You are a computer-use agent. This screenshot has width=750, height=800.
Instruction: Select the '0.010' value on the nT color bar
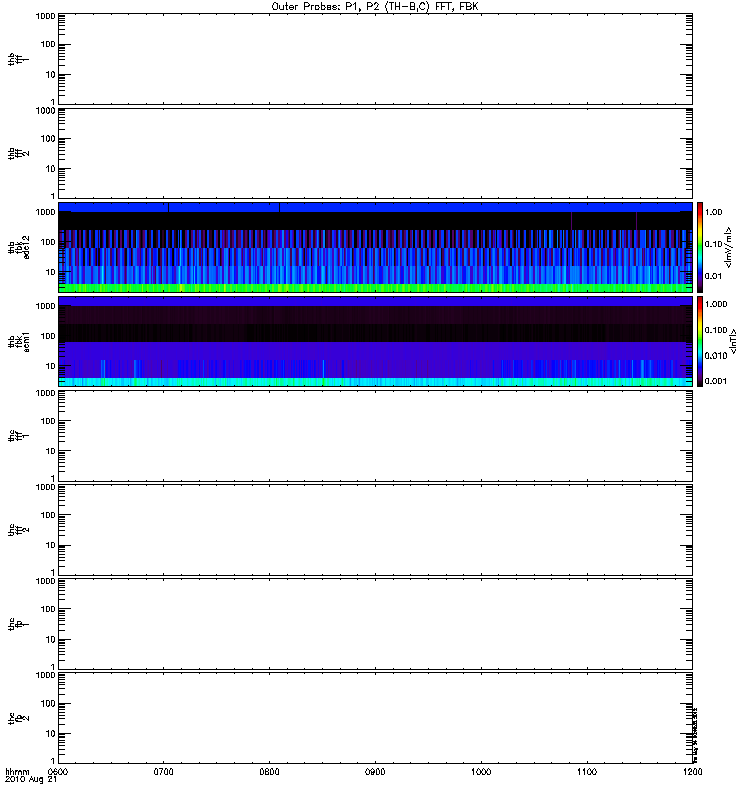click(716, 356)
